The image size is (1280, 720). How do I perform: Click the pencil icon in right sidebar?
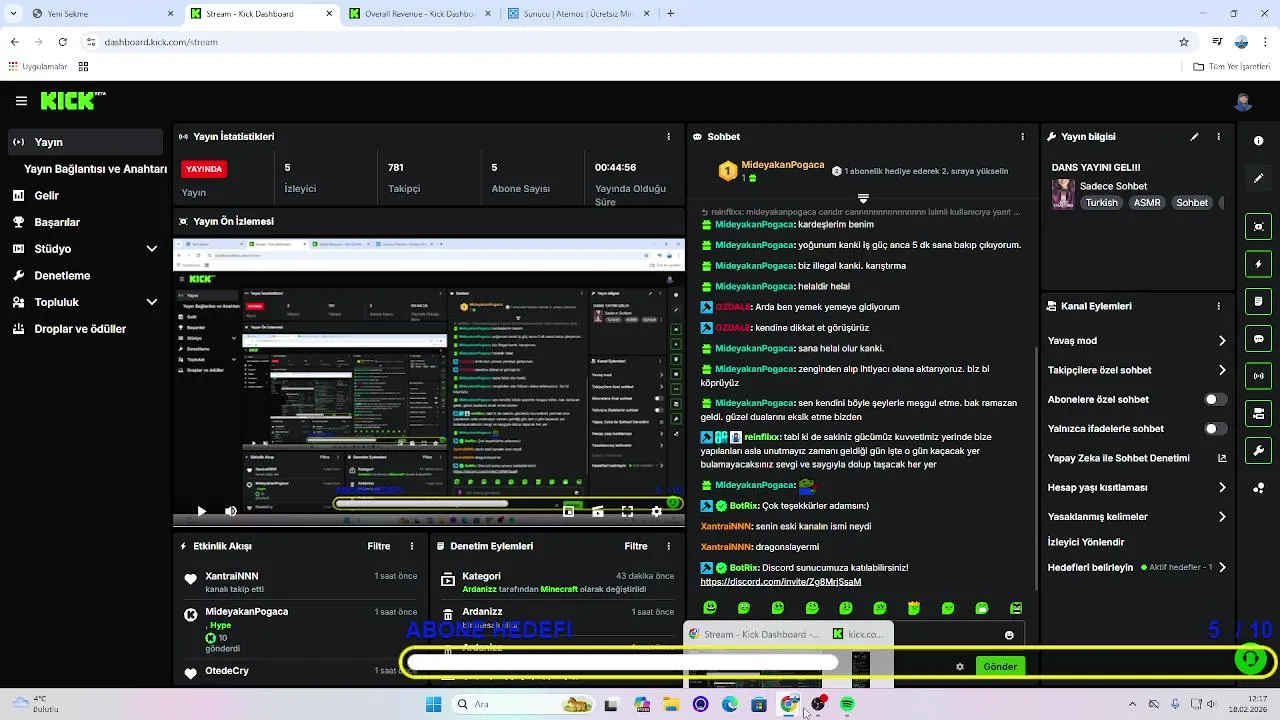[1258, 178]
